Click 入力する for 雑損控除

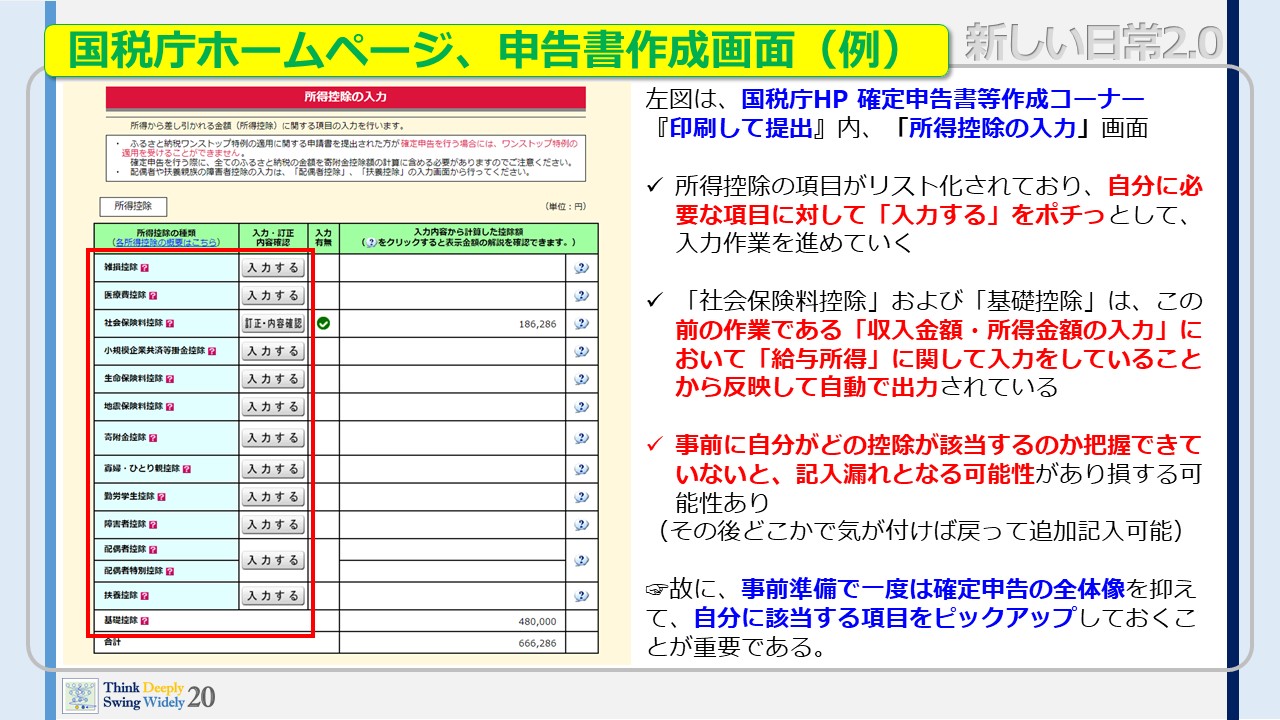(x=273, y=268)
